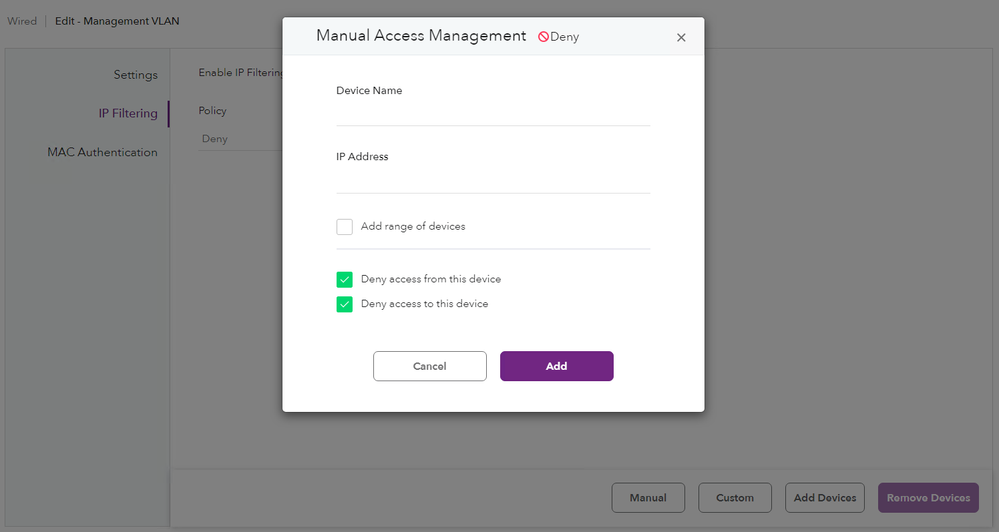Click the Edit - Management VLAN page title
Screen dimensions: 999x532
(117, 21)
